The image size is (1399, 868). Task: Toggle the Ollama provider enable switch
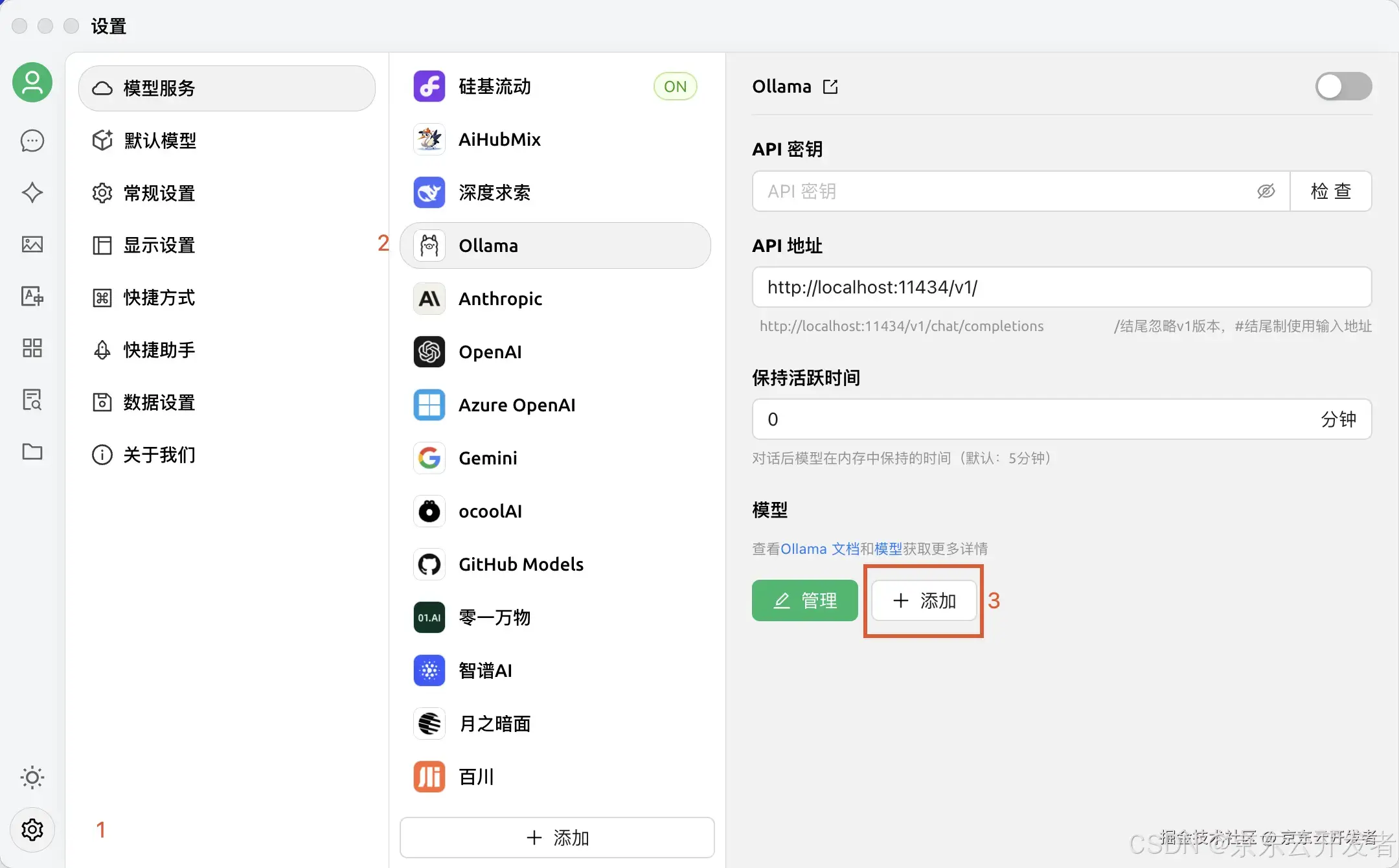(x=1343, y=87)
